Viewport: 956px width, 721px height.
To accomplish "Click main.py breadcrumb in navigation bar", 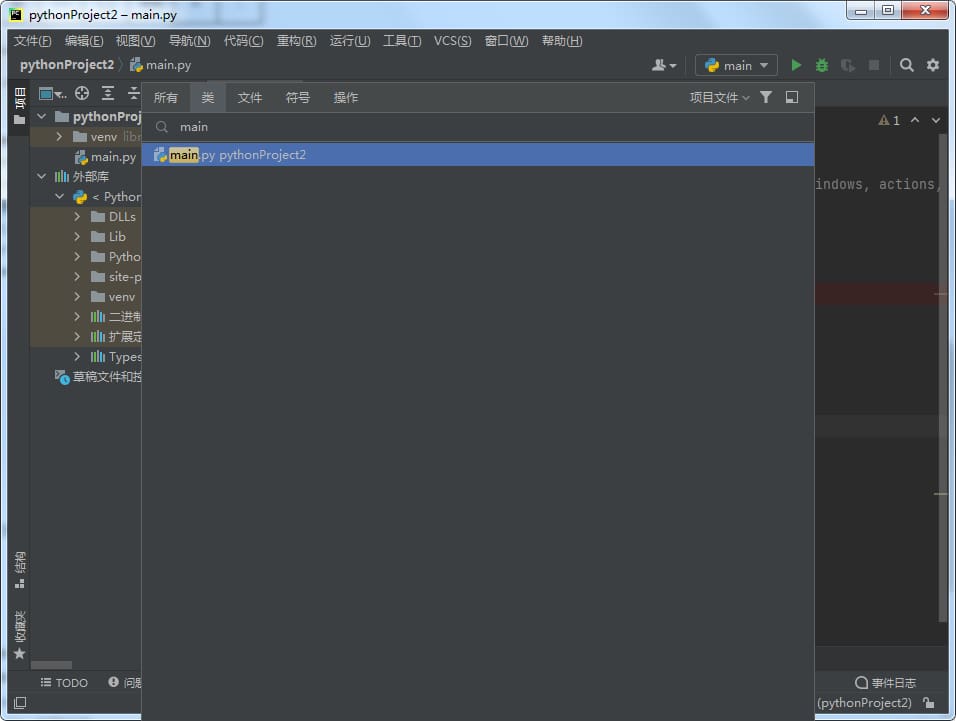I will 161,65.
